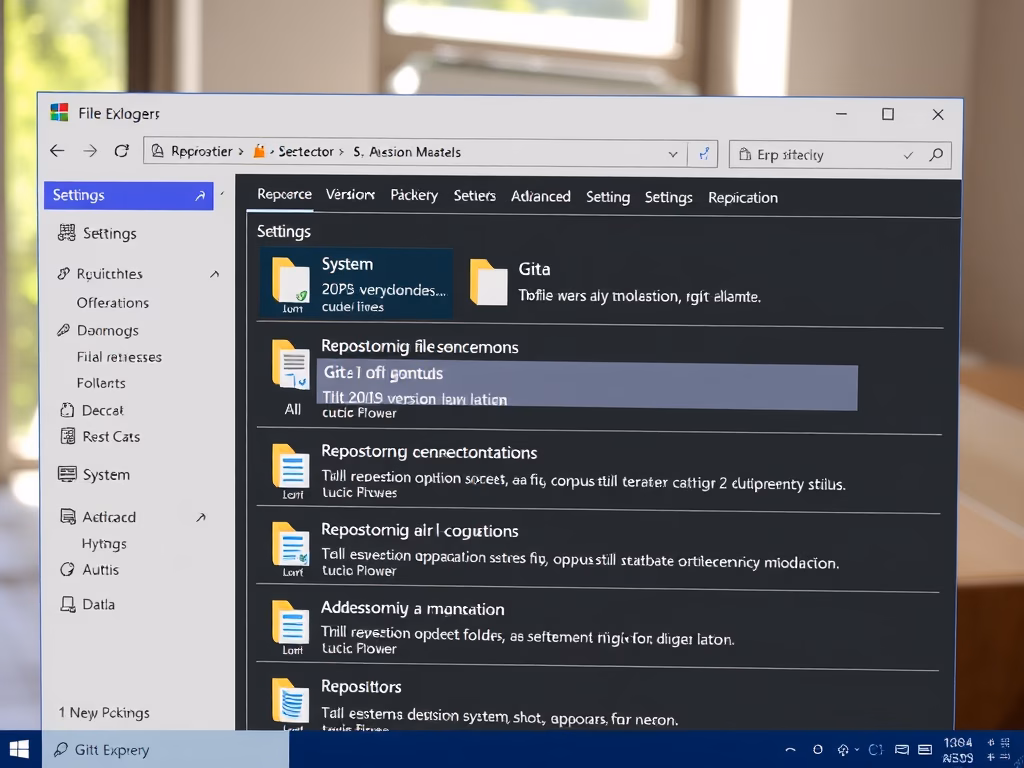Show hidden tray icons chevron

point(790,750)
